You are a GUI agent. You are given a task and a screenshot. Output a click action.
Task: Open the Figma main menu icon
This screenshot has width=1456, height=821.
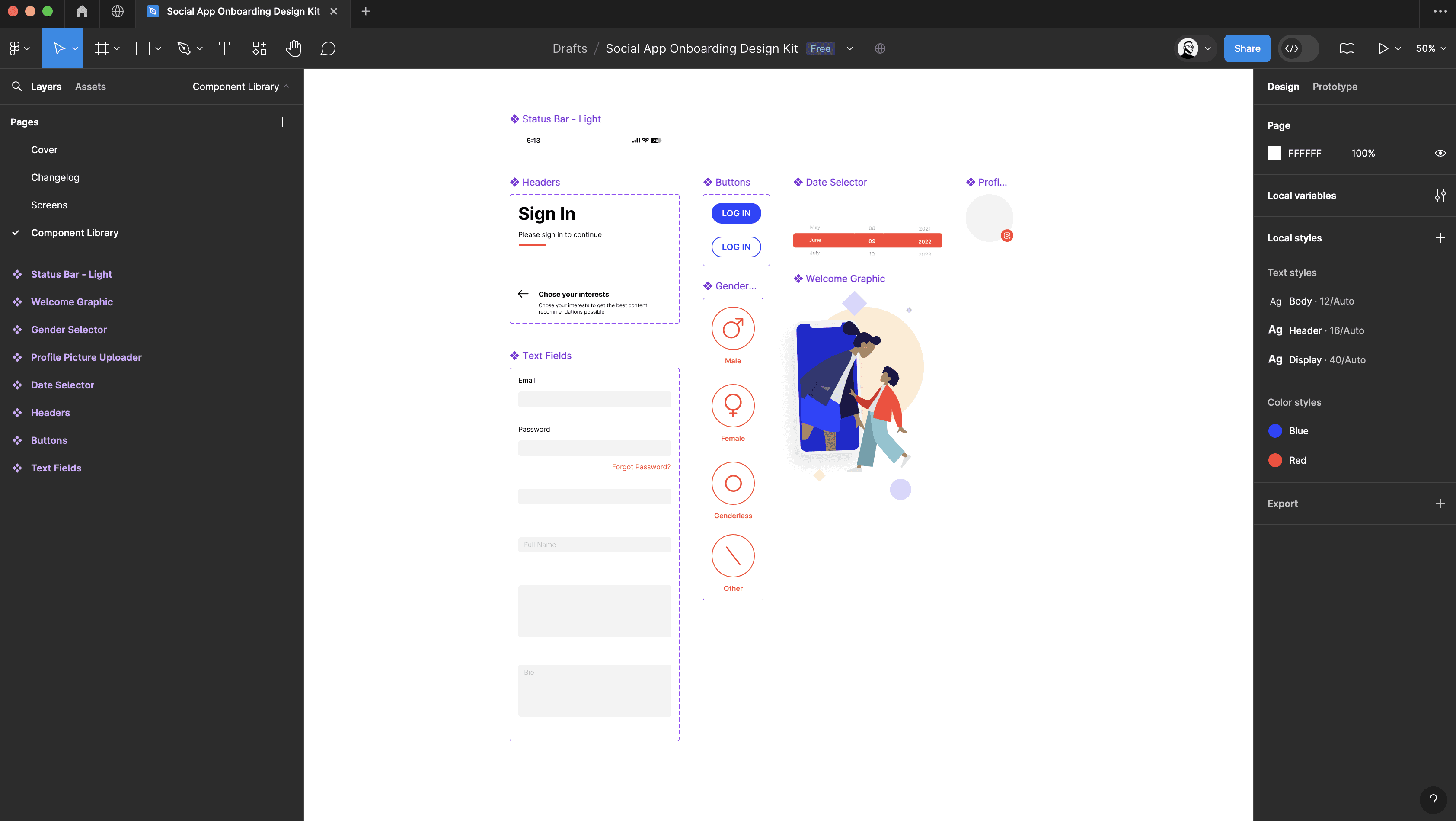coord(15,48)
